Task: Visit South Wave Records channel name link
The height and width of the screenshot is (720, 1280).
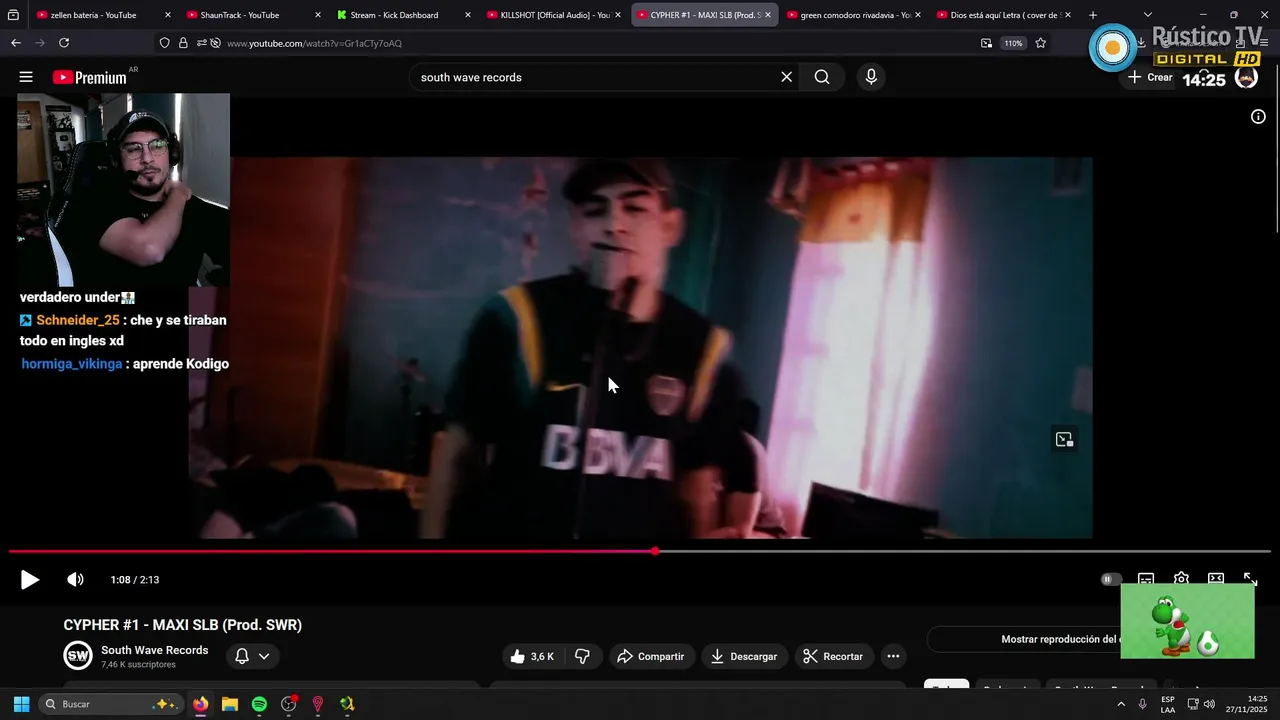Action: point(155,650)
